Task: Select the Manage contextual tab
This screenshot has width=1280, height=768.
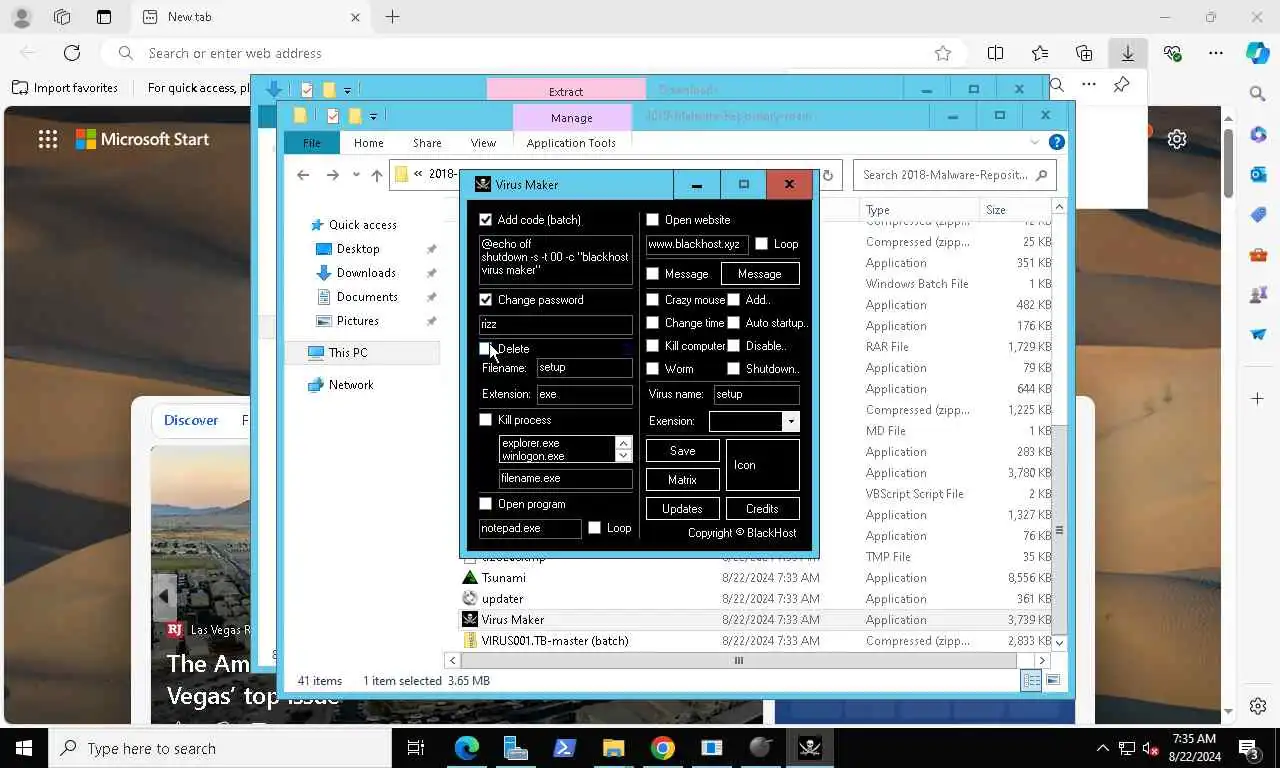Action: click(572, 118)
